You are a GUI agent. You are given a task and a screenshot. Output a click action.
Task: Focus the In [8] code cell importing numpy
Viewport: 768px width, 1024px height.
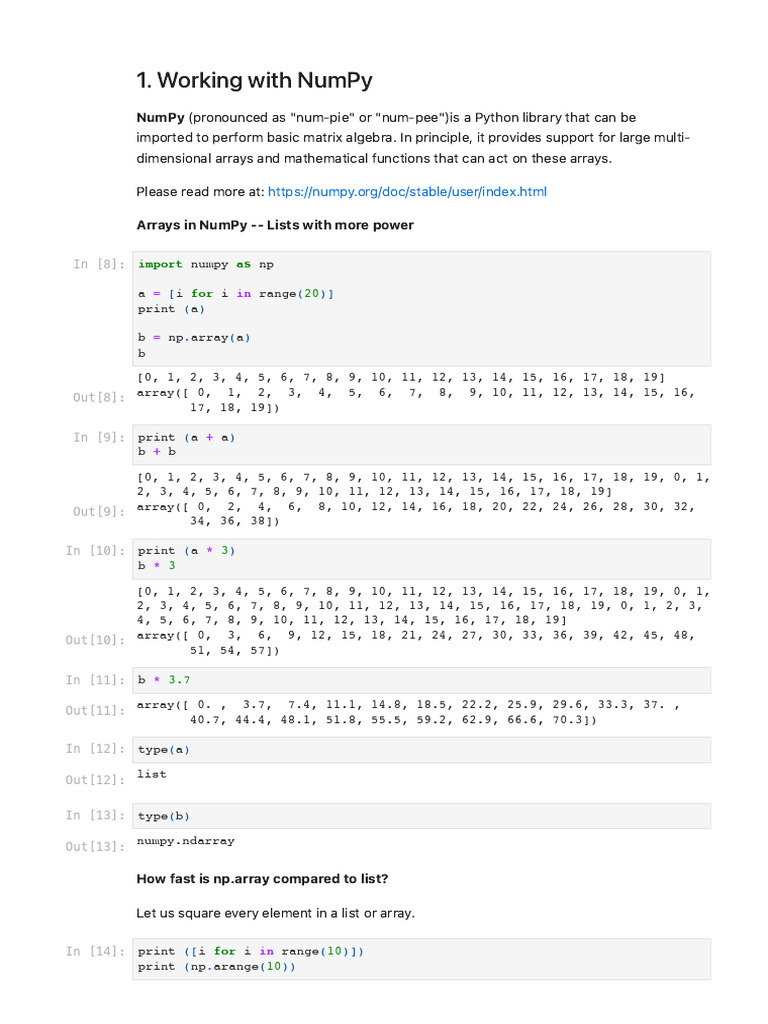pos(421,308)
